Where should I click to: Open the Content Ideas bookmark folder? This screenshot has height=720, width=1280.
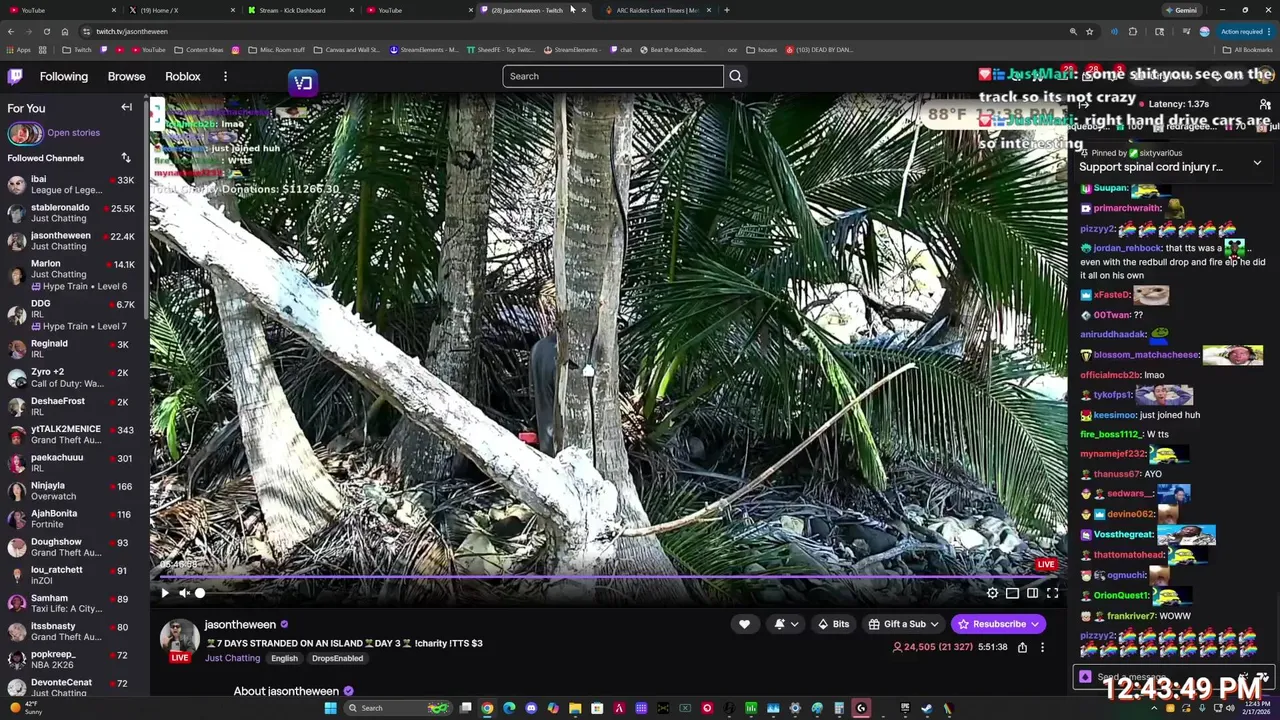(199, 49)
